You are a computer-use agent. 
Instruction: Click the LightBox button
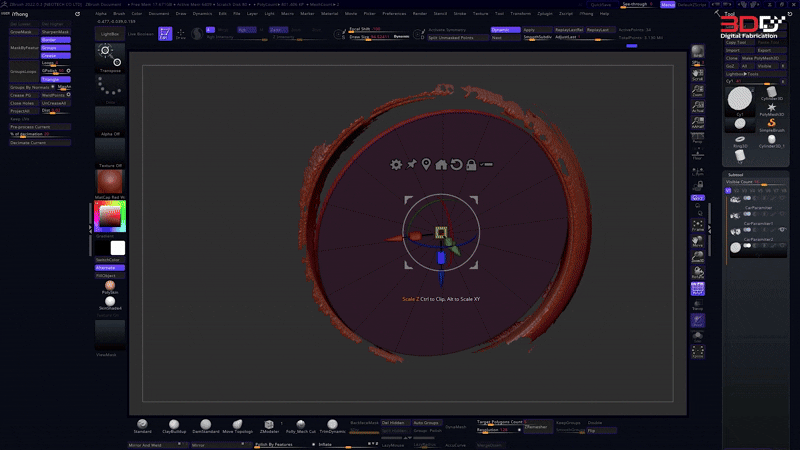coord(109,33)
